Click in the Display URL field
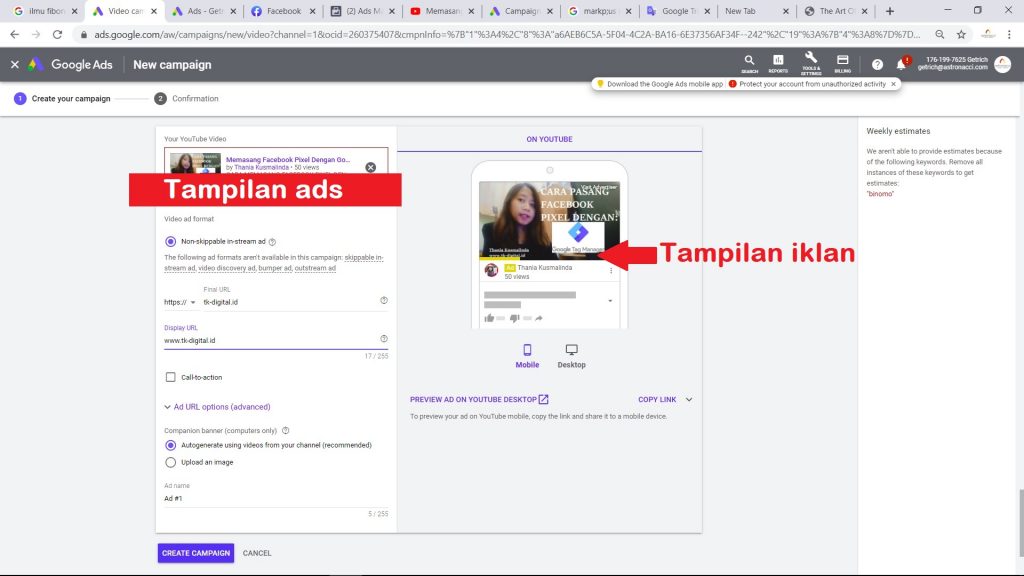Viewport: 1024px width, 576px height. click(270, 340)
